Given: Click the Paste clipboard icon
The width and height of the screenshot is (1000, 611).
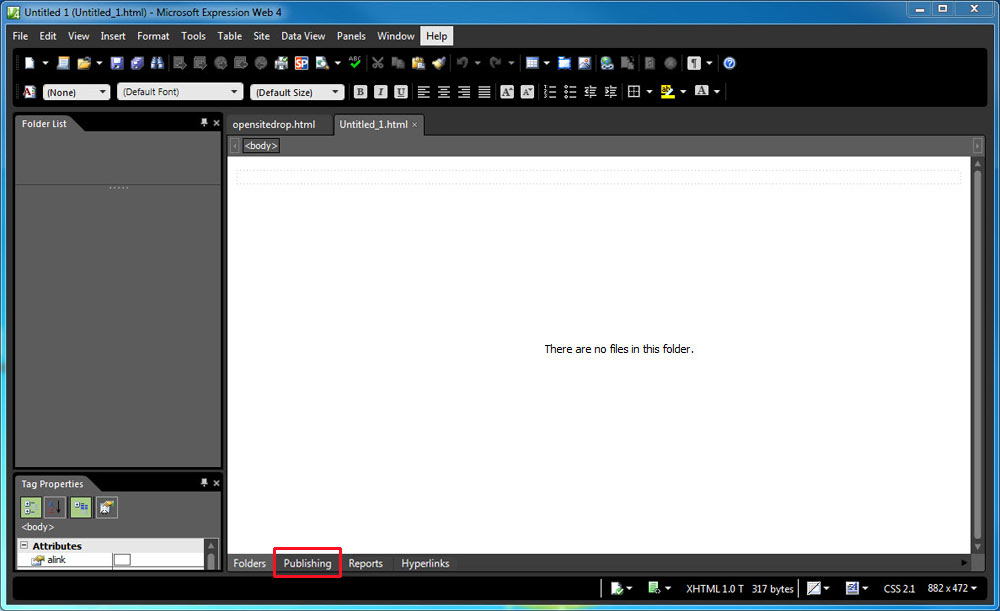Looking at the screenshot, I should coord(418,63).
